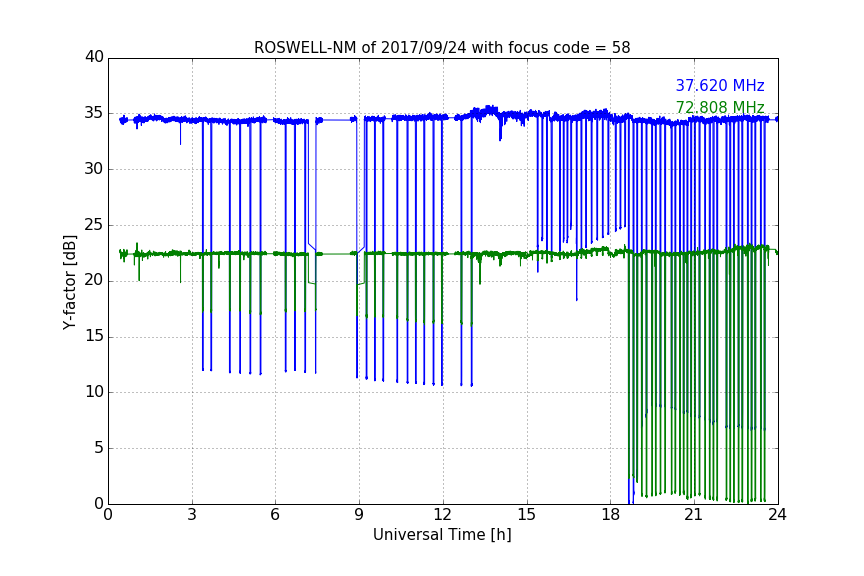Select the blue 37.620 MHz legend label
Viewport: 864px width, 576px height.
720,86
